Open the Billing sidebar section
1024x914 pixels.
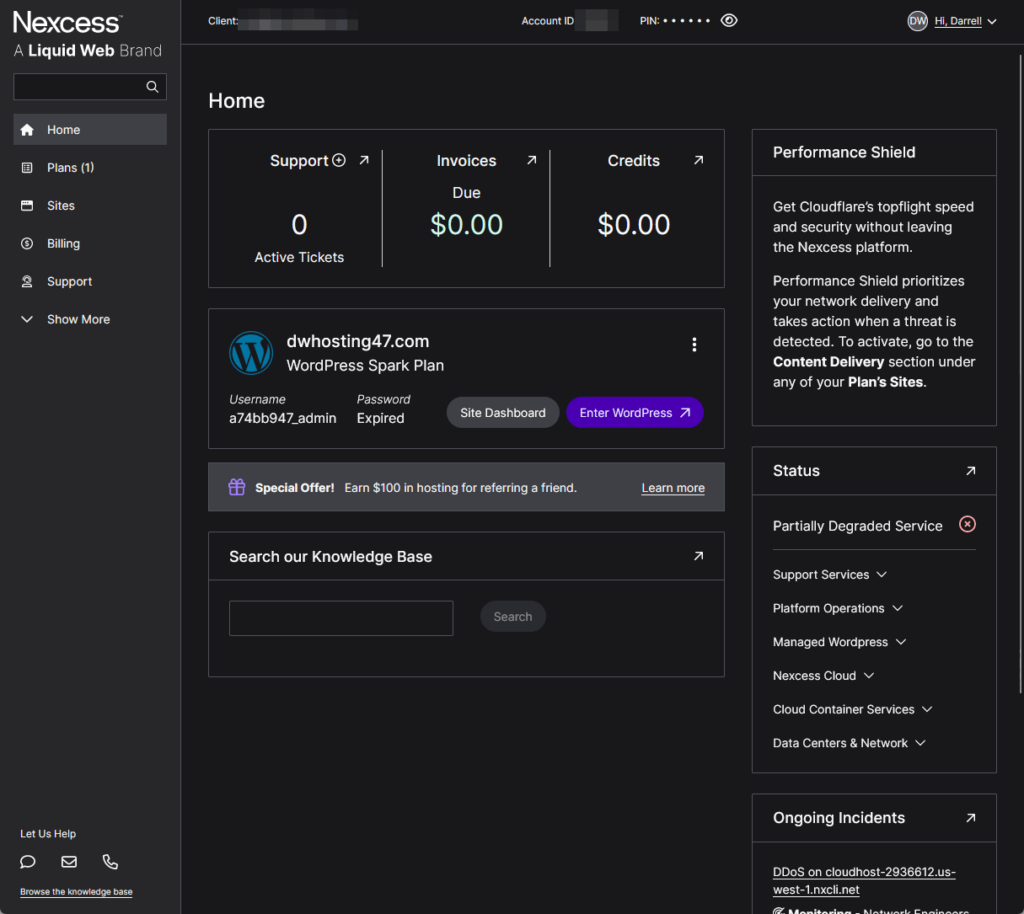pyautogui.click(x=90, y=244)
